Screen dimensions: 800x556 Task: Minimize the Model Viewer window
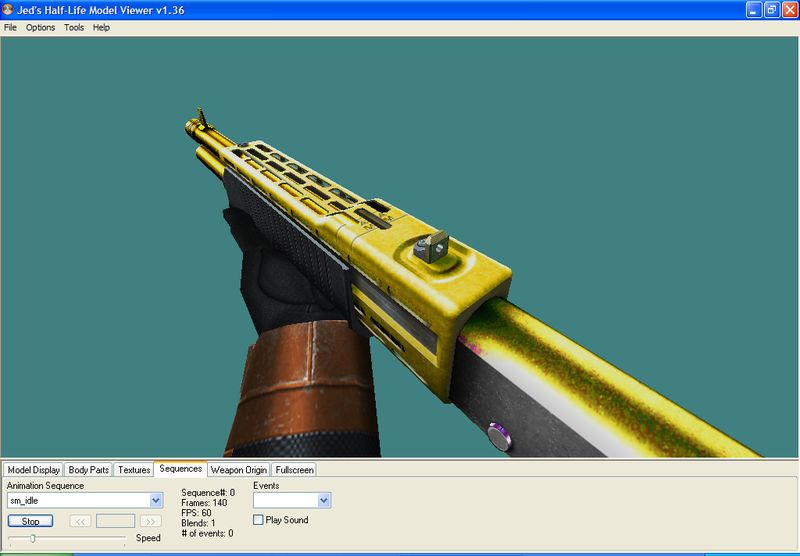(754, 10)
